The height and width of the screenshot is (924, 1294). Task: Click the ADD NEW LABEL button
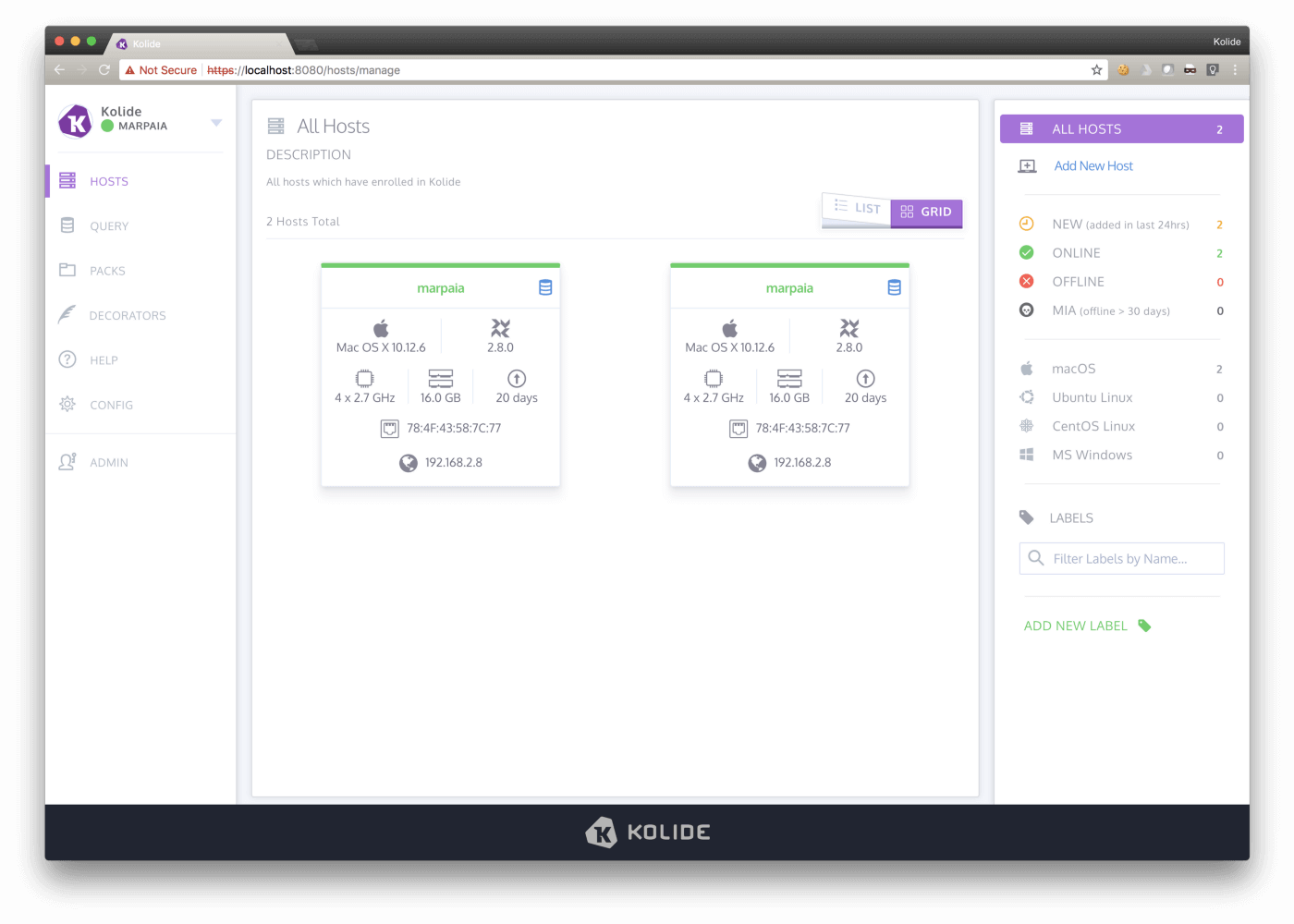point(1076,626)
